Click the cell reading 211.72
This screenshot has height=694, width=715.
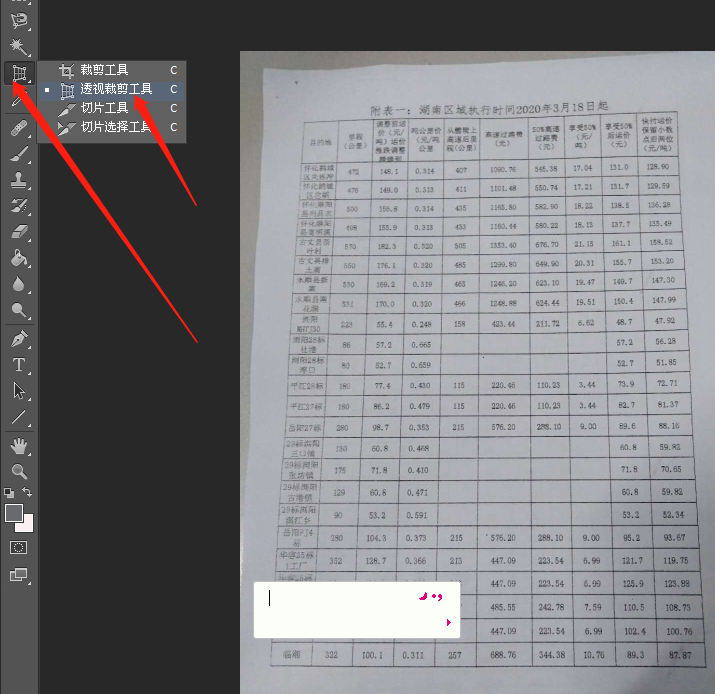pyautogui.click(x=548, y=324)
